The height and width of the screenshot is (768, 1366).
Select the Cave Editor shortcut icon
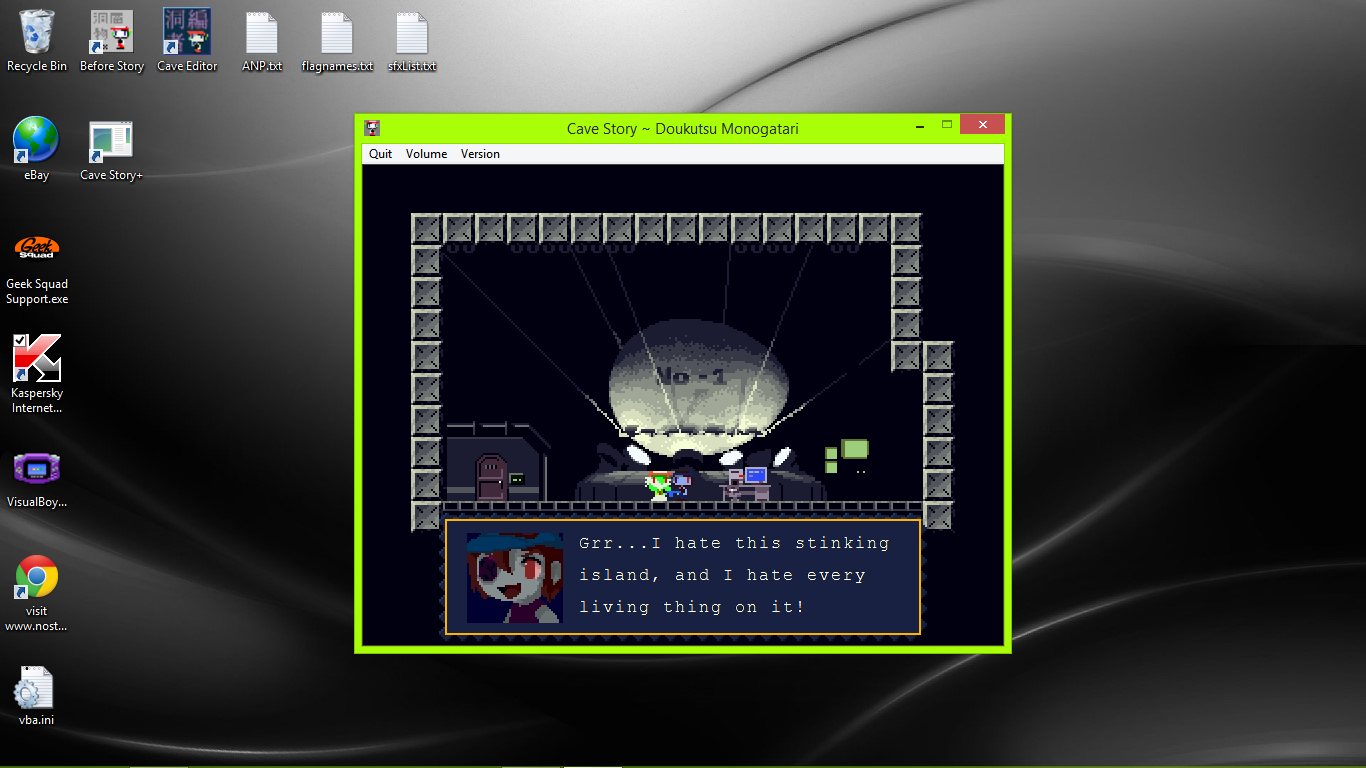(187, 40)
